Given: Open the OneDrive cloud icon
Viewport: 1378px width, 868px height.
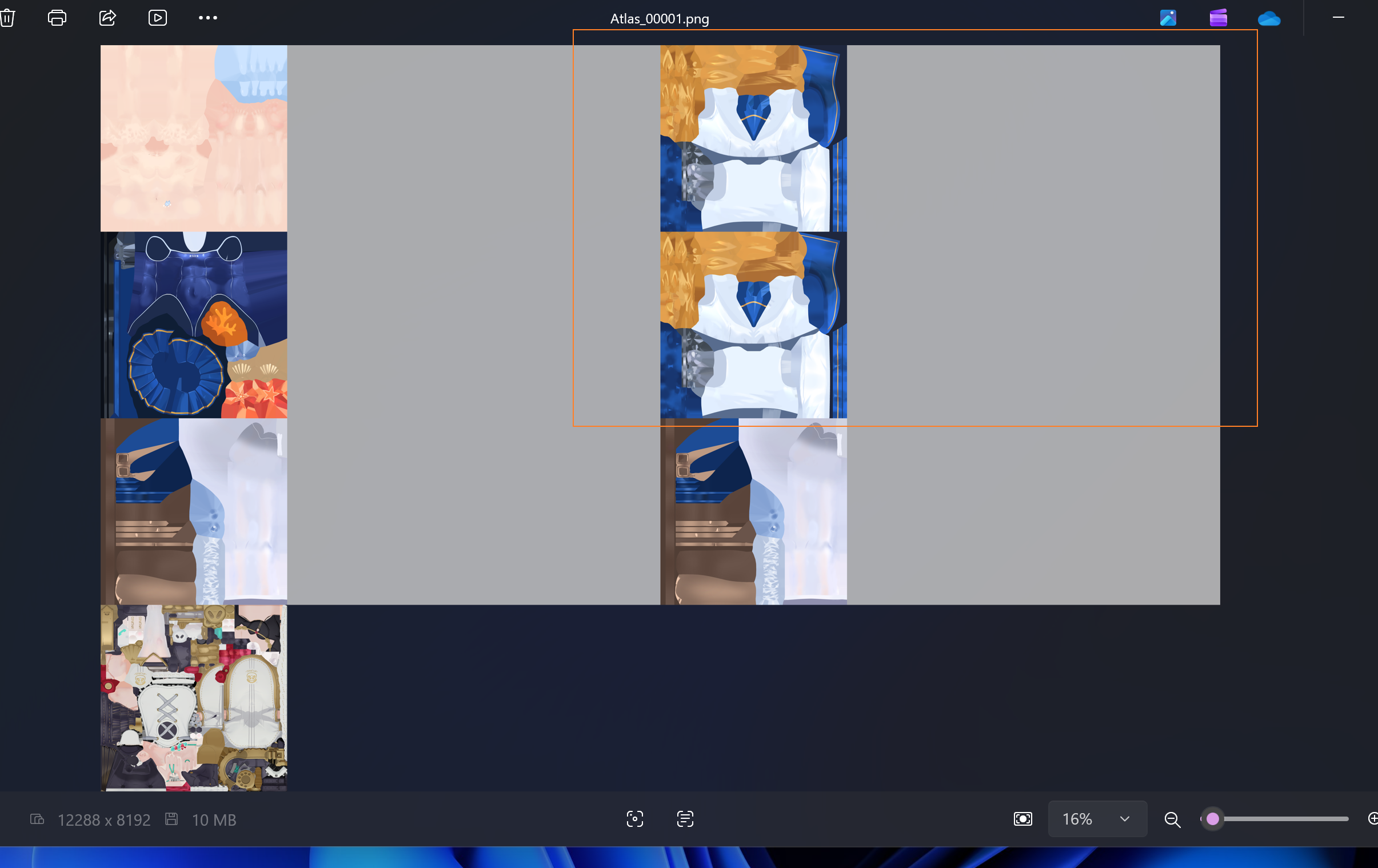Looking at the screenshot, I should [1269, 19].
